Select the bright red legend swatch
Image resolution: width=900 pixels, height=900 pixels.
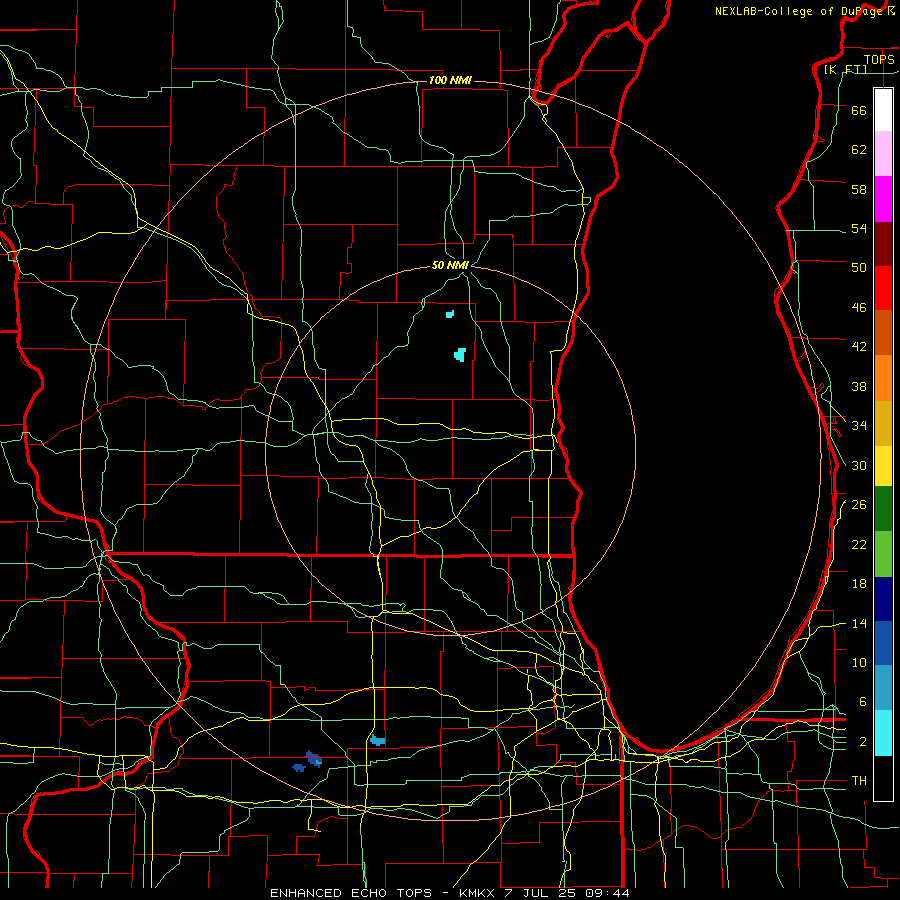[x=883, y=288]
